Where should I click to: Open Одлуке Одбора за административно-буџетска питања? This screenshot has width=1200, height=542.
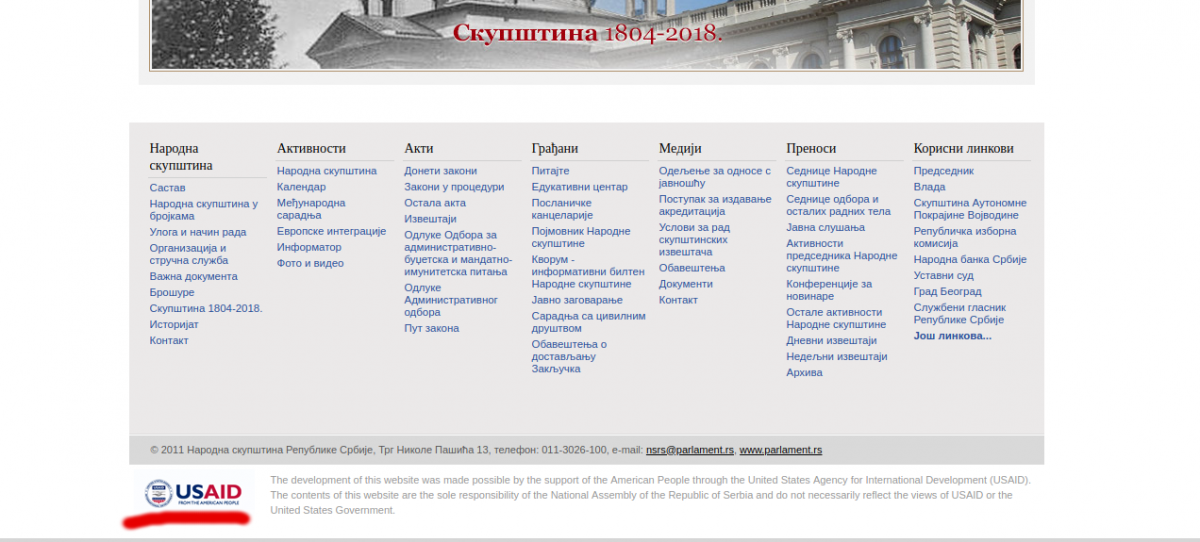pyautogui.click(x=458, y=253)
